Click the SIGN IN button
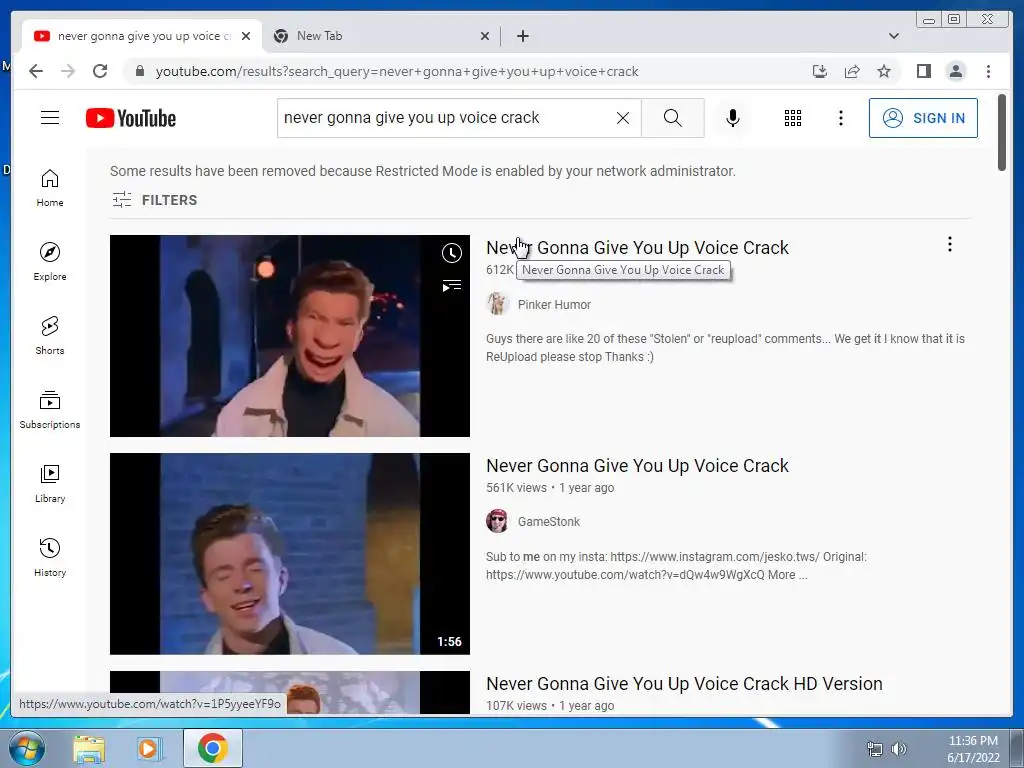 923,118
